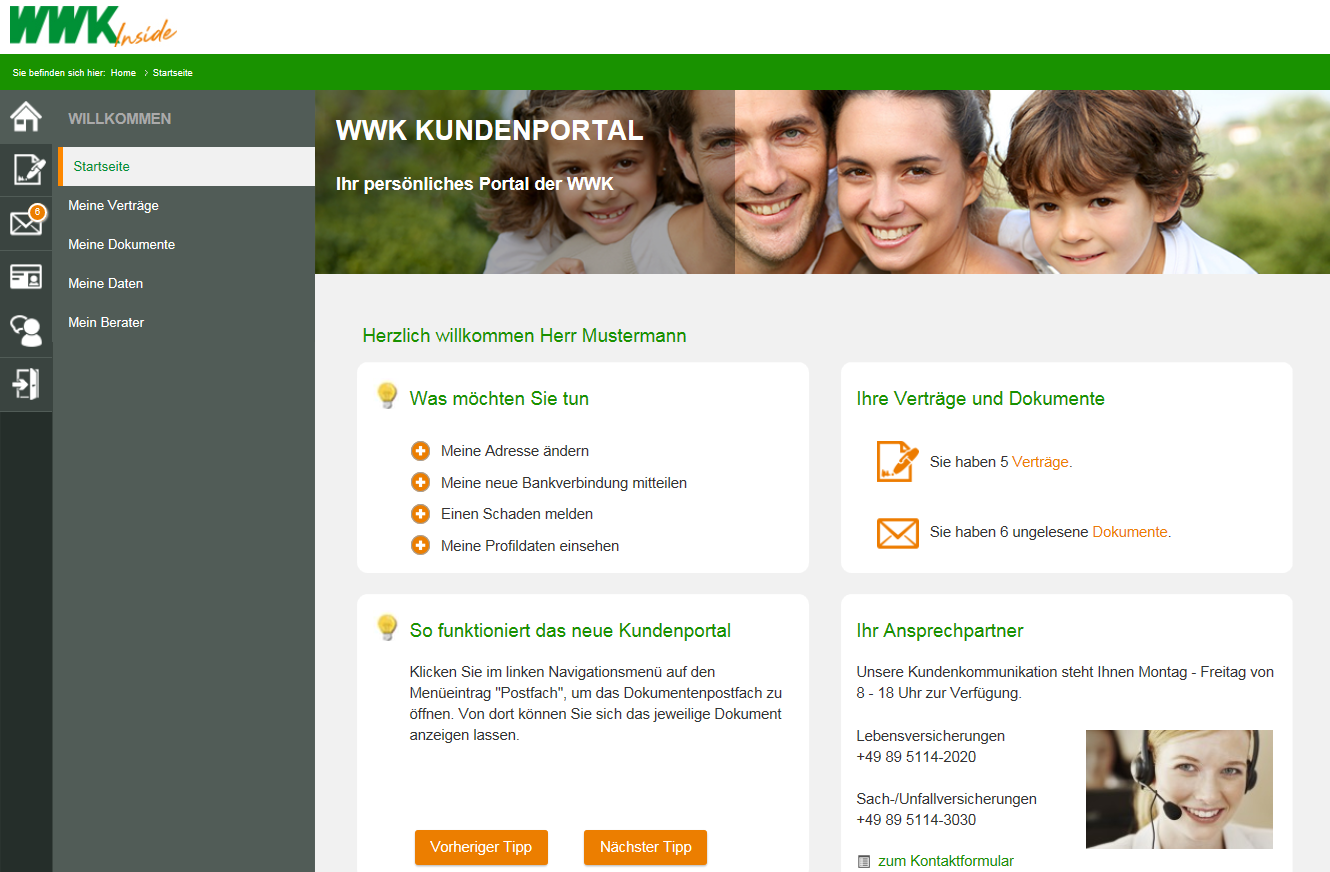Click lightbulb icon next to So funktioniert
Image resolution: width=1330 pixels, height=872 pixels.
[387, 628]
